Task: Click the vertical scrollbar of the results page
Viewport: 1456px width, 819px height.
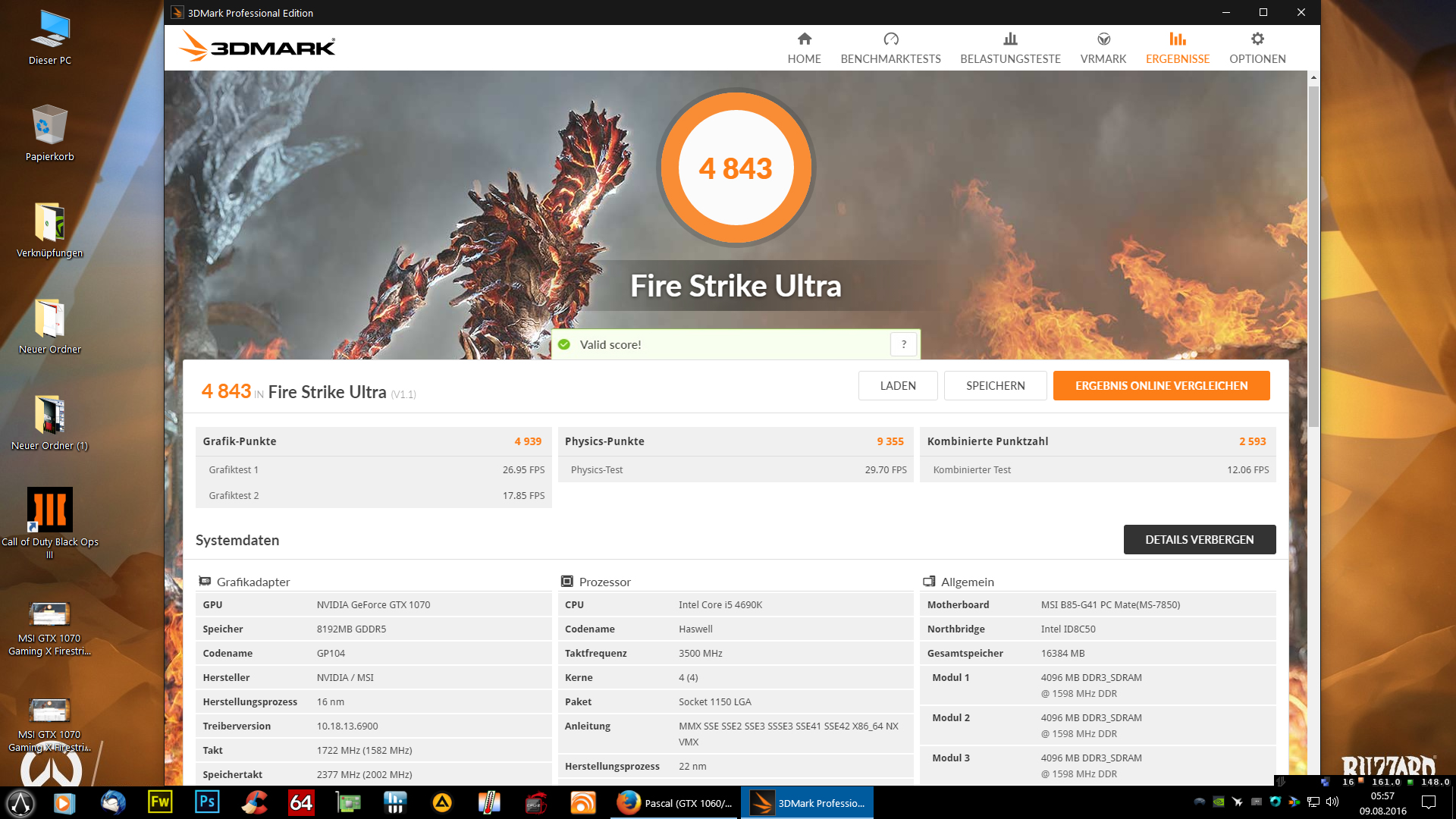Action: pos(1313,258)
